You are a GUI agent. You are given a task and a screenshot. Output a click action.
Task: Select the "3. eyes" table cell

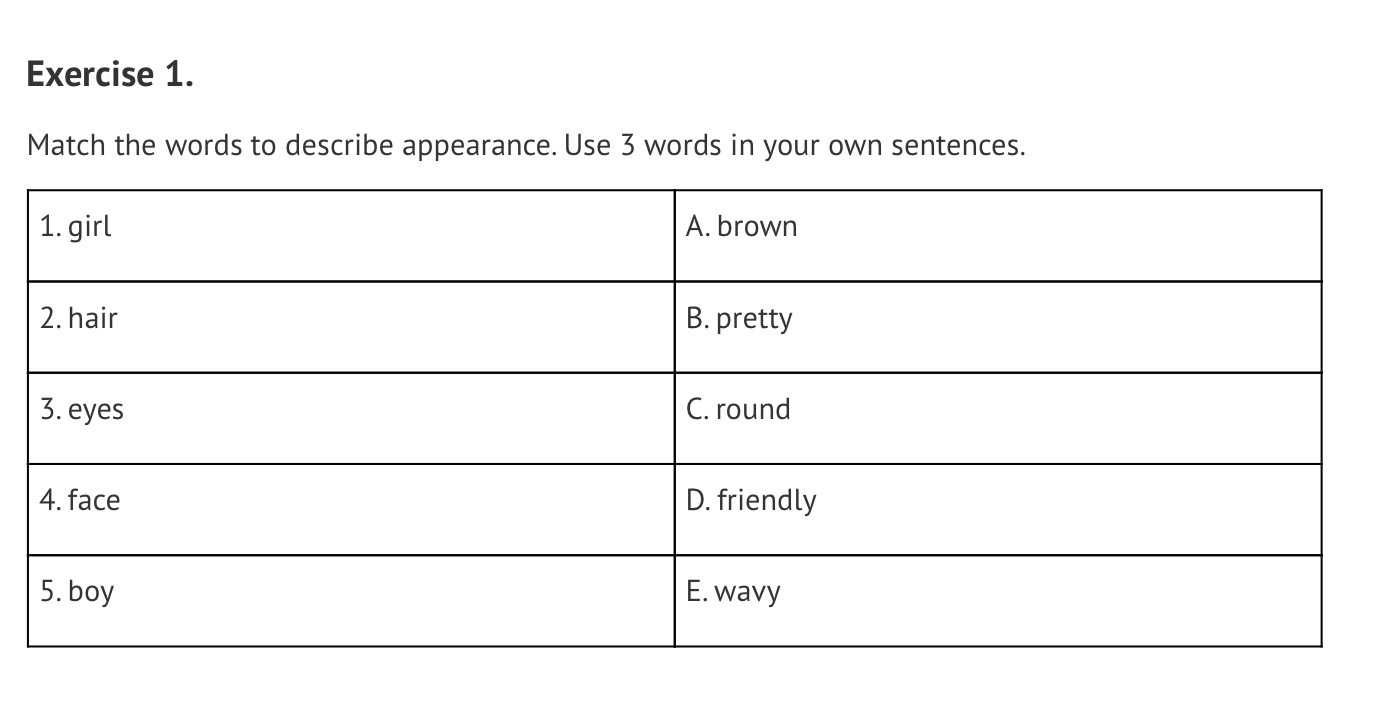(350, 418)
